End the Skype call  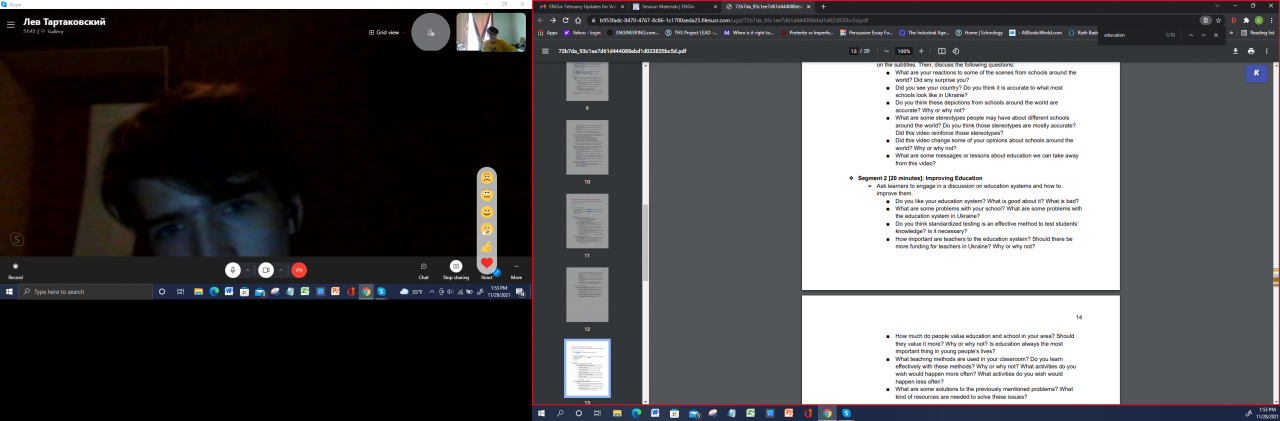(x=298, y=270)
